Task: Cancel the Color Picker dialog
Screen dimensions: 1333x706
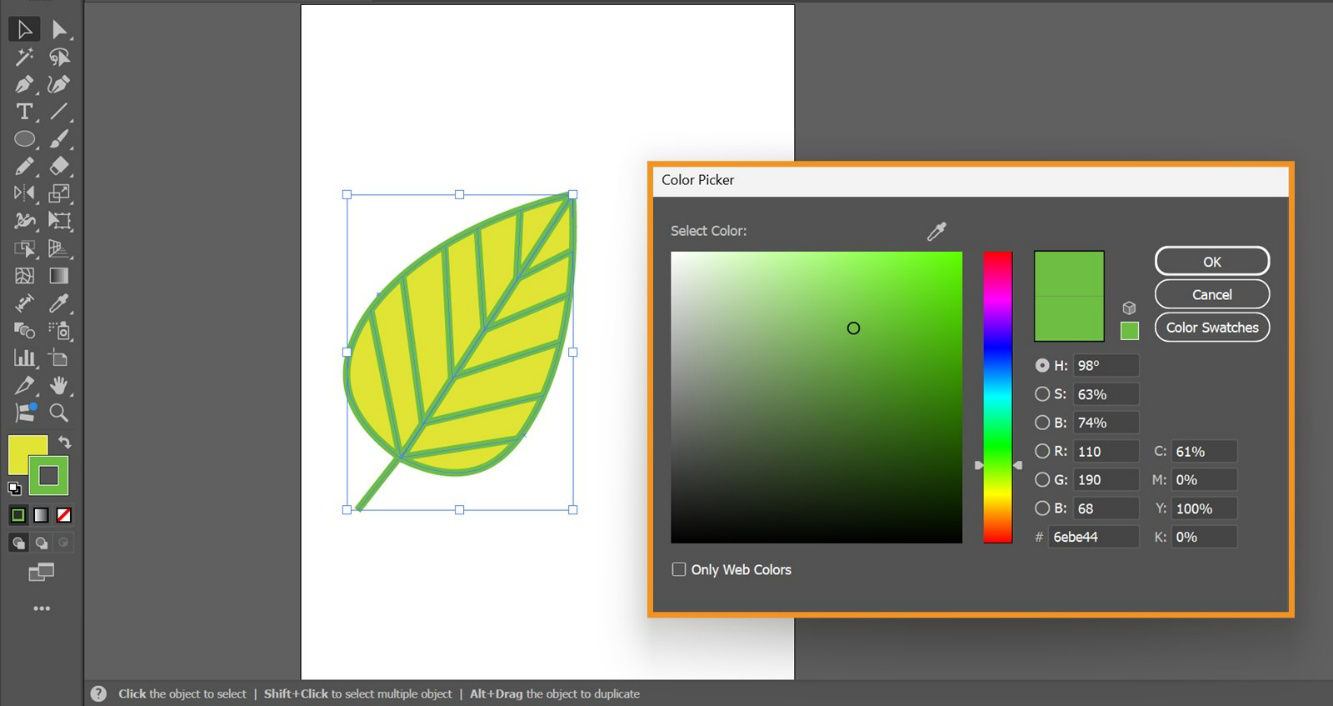Action: [1211, 294]
